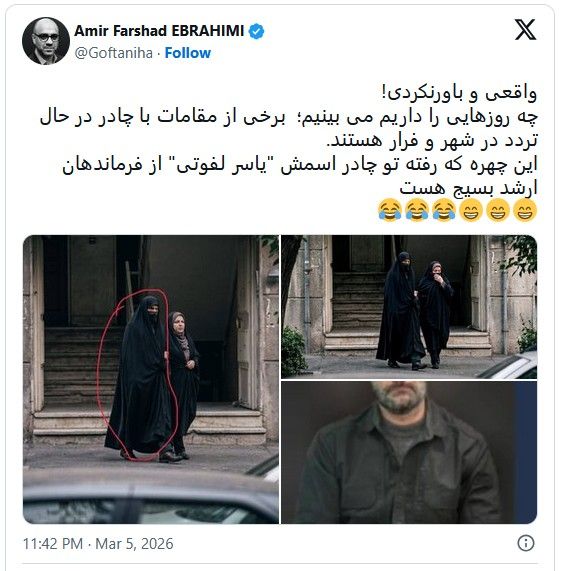Click the first tweet line واقعی و باورنکردی
This screenshot has height=571, width=561.
[459, 93]
